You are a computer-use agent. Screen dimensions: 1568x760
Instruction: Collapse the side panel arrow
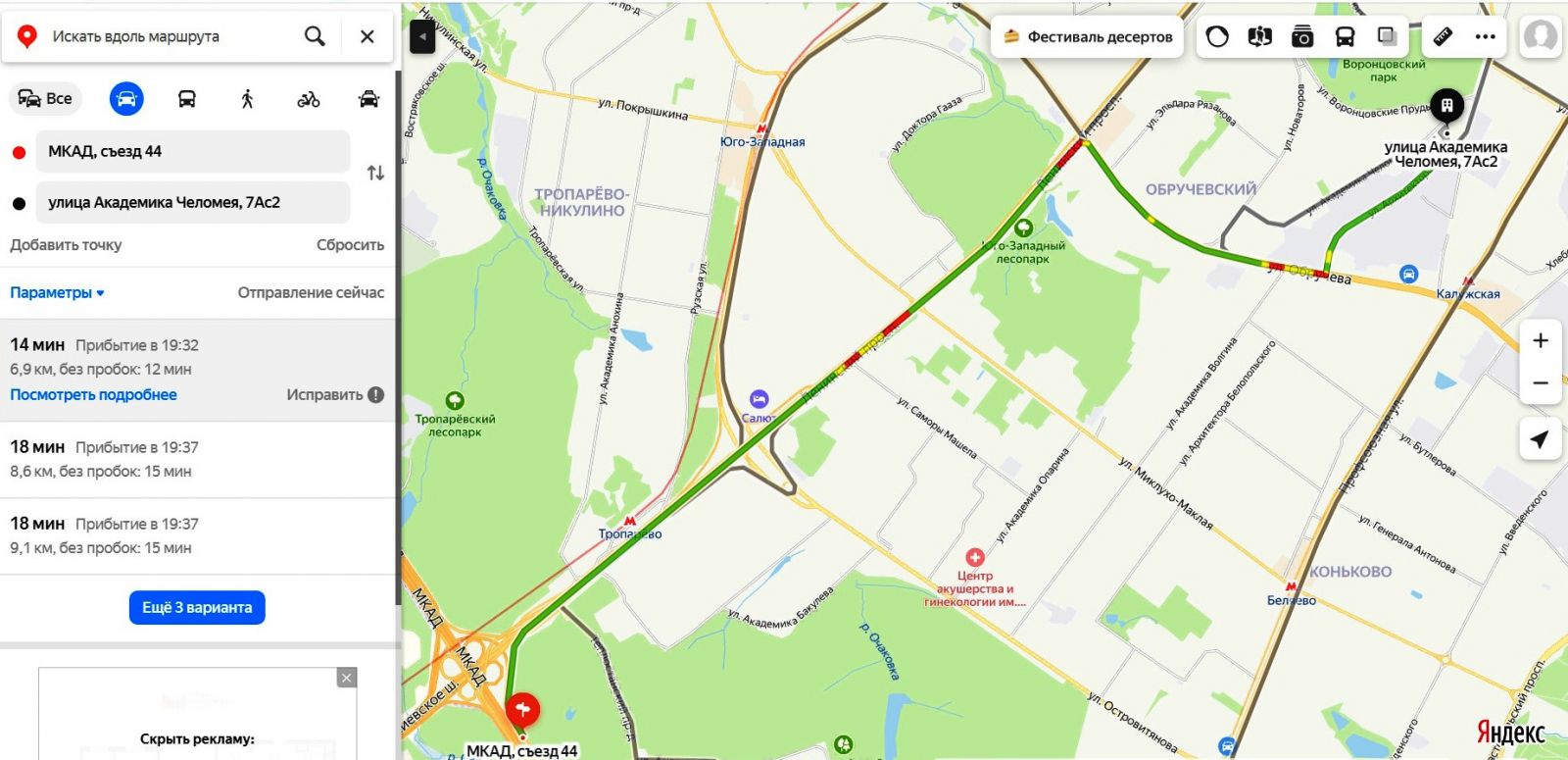(422, 37)
